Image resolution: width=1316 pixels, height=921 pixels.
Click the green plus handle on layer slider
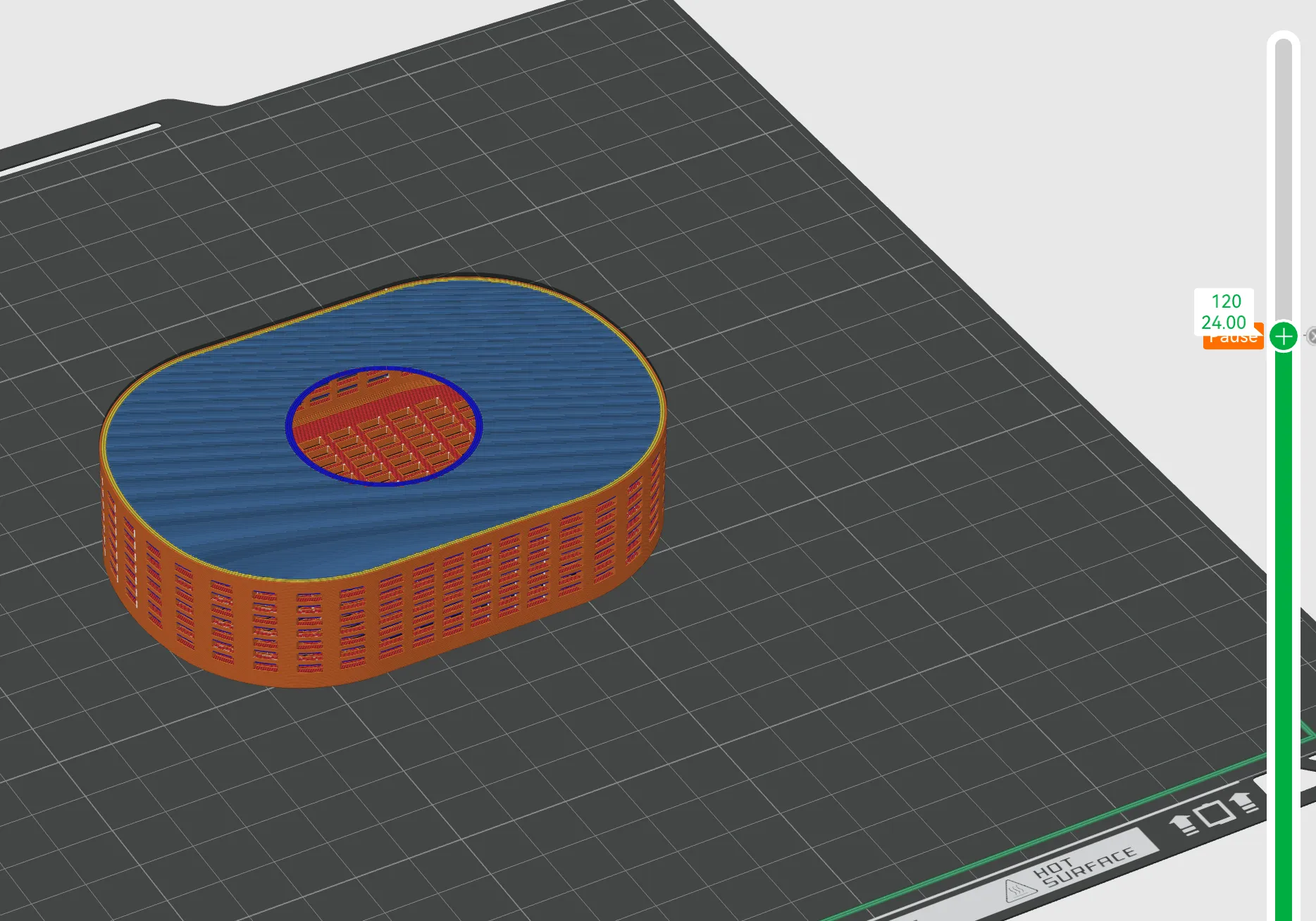[1284, 337]
